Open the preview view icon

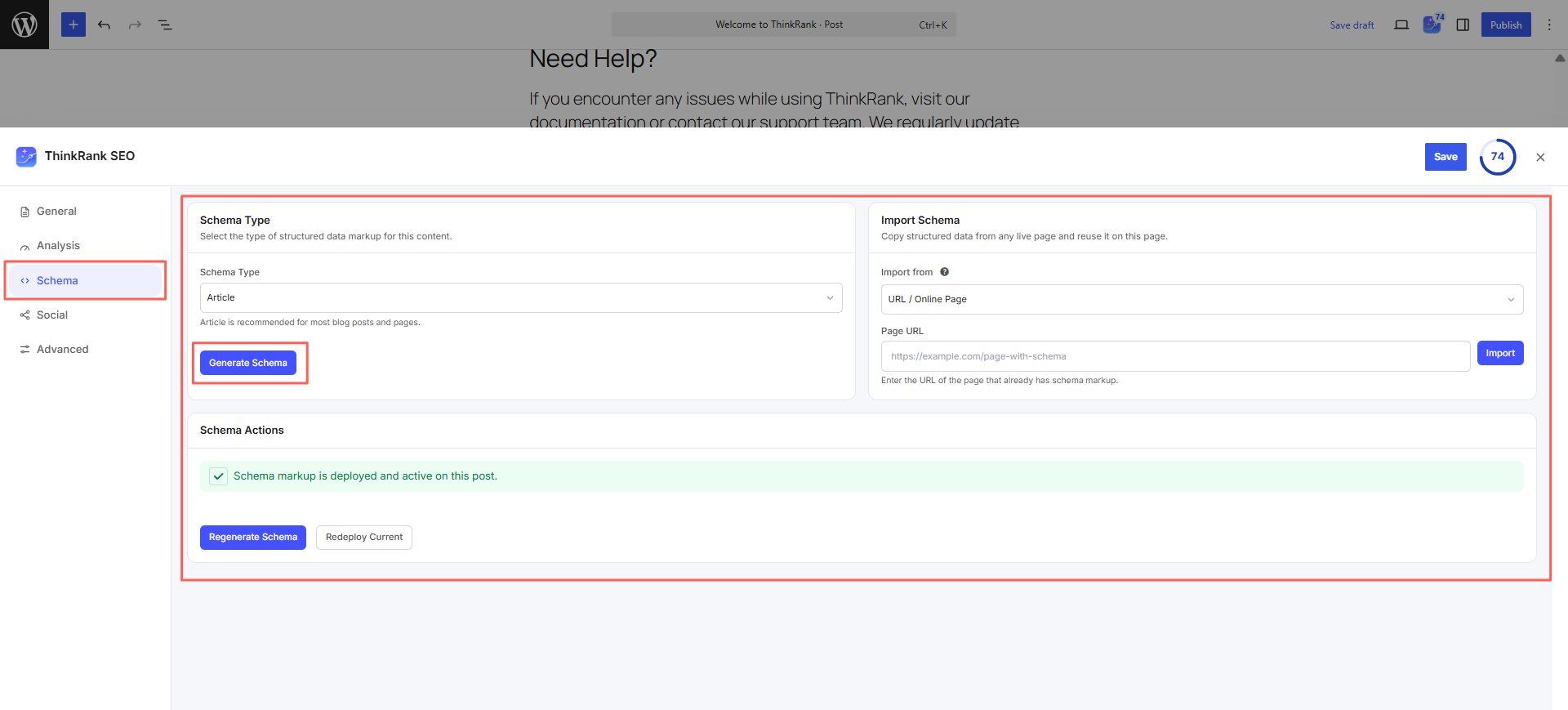(x=1401, y=25)
